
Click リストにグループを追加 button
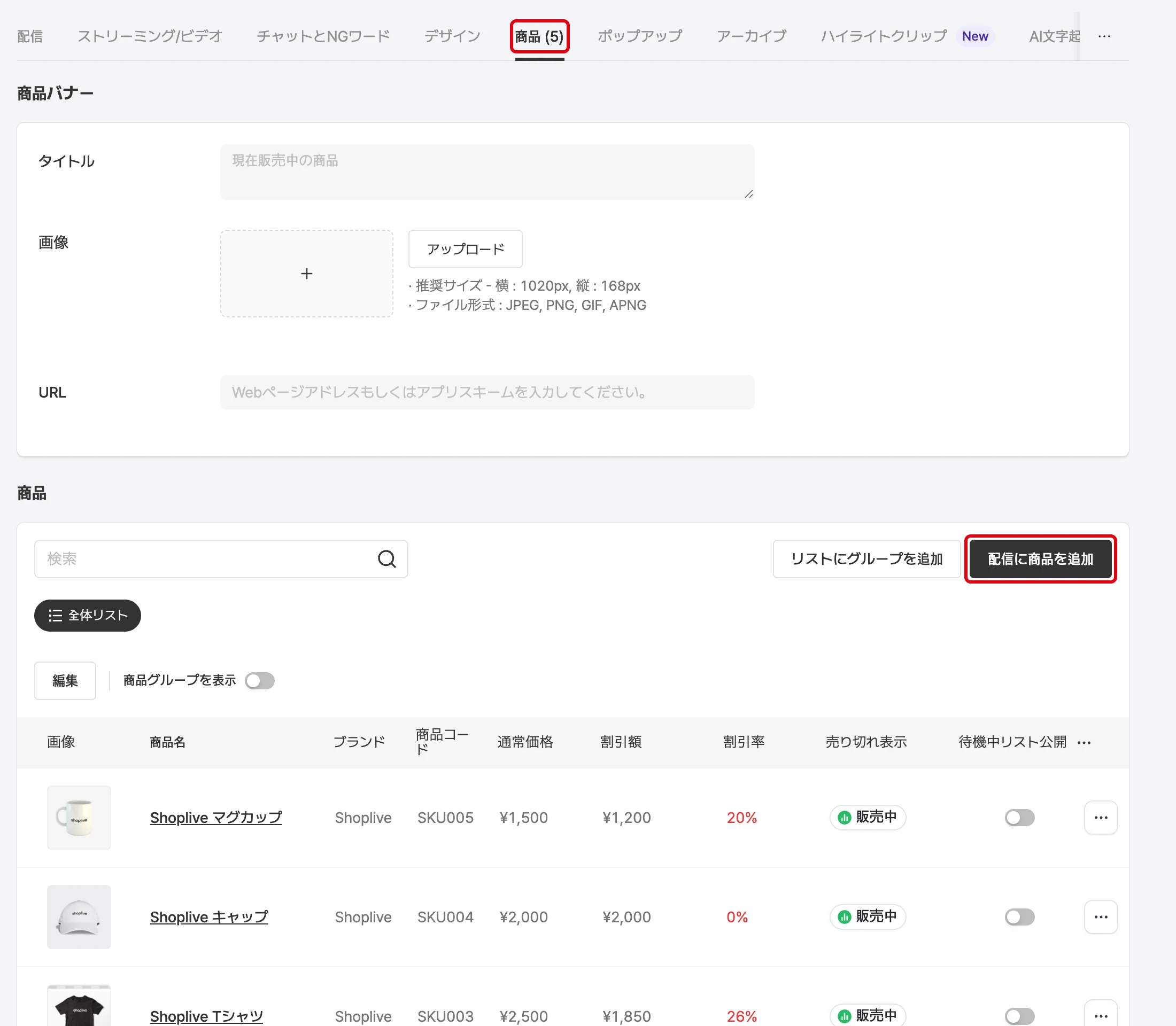coord(866,559)
